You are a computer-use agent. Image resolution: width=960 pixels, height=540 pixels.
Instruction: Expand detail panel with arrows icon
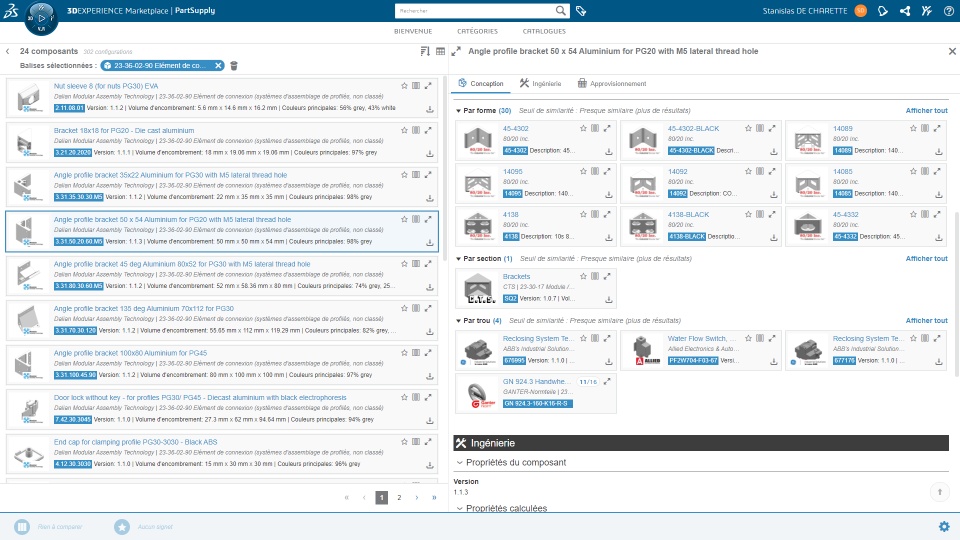[x=456, y=52]
